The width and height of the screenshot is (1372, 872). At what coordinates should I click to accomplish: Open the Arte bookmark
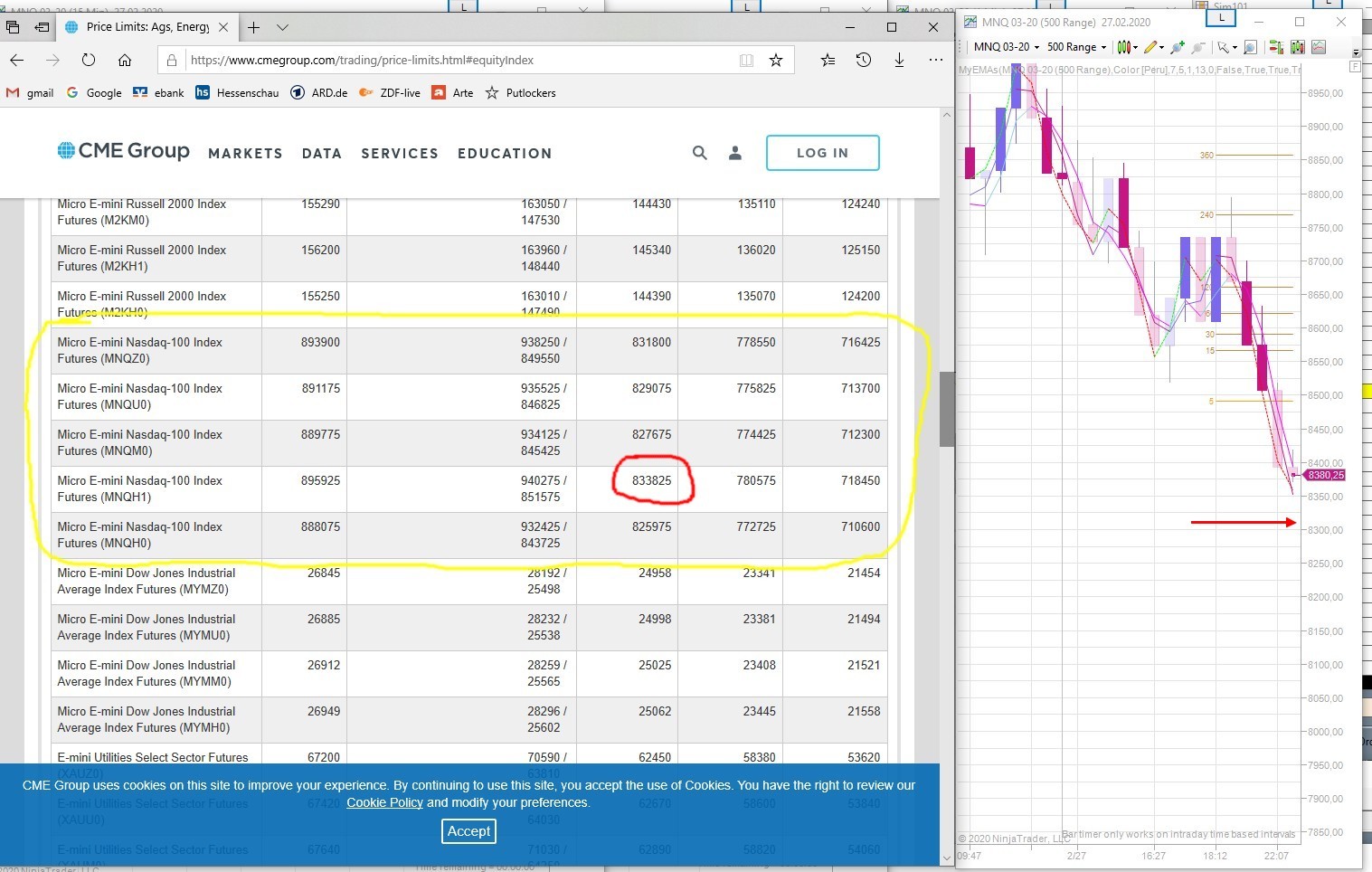pos(452,92)
